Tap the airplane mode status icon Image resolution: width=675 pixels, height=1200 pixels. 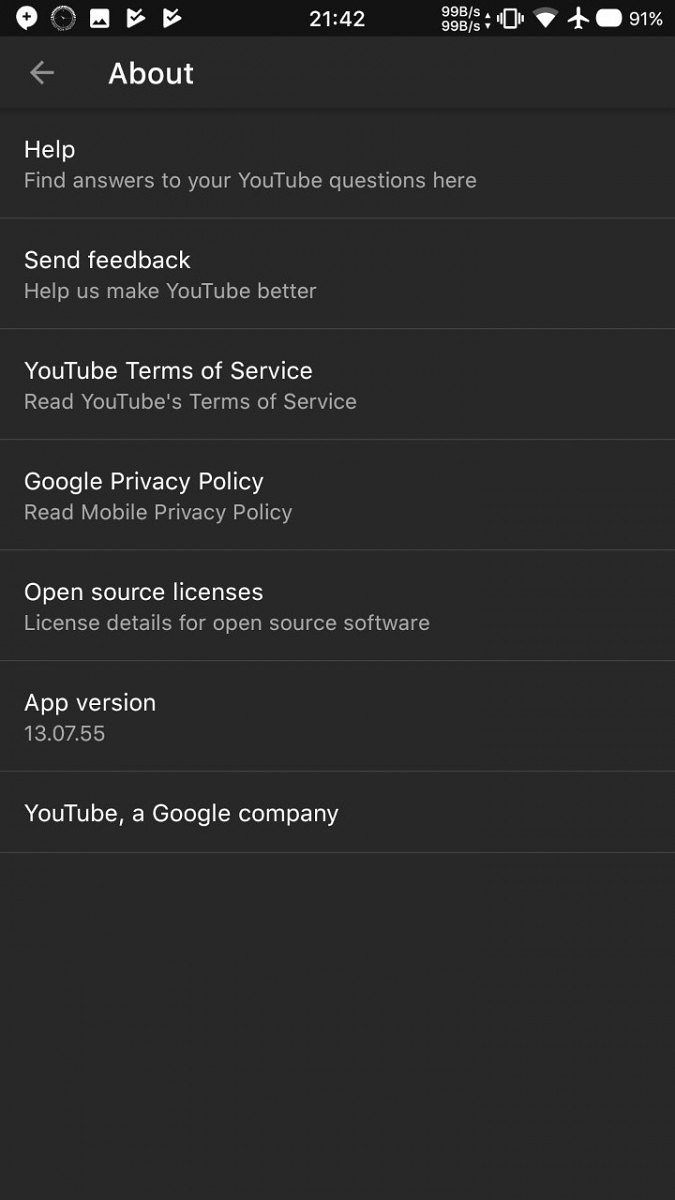coord(578,18)
